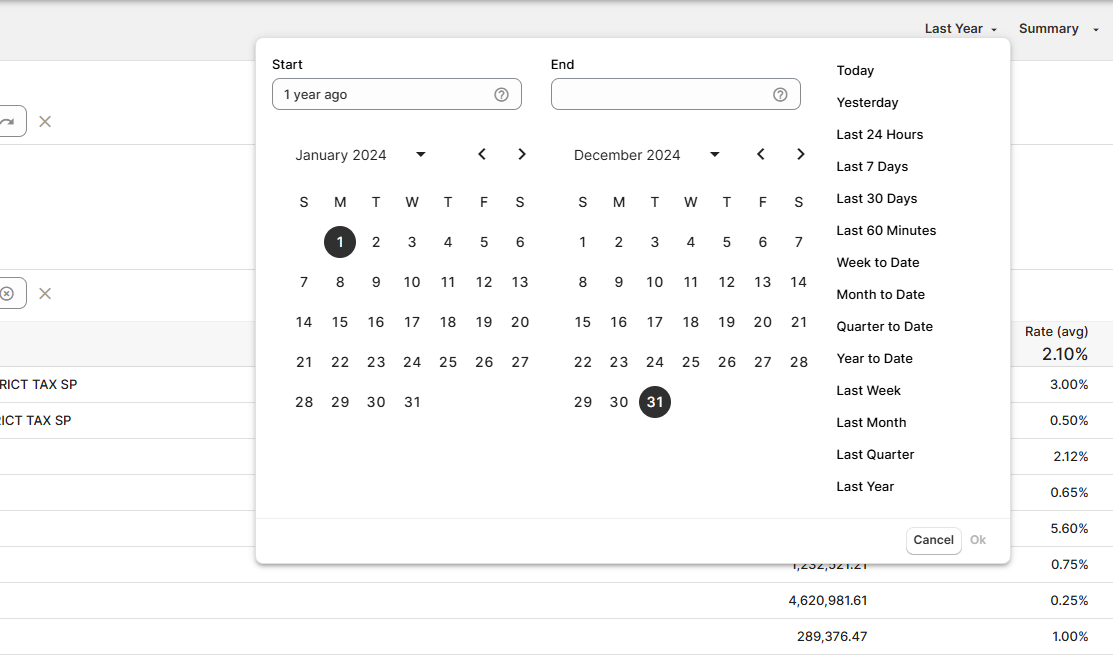The height and width of the screenshot is (665, 1113).
Task: Remove the upper filter row with X
Action: (x=45, y=122)
